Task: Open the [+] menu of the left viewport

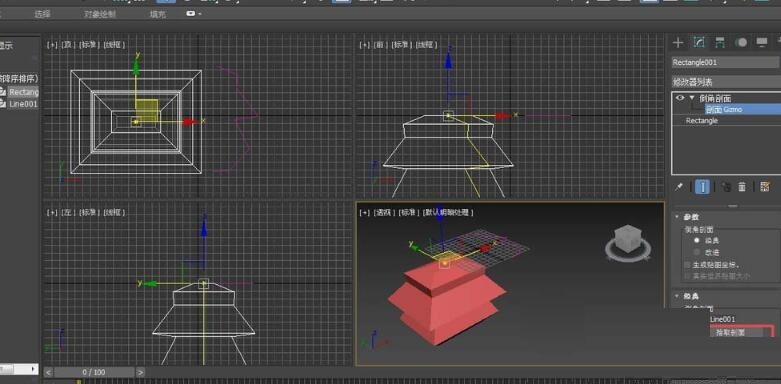Action: pos(52,212)
